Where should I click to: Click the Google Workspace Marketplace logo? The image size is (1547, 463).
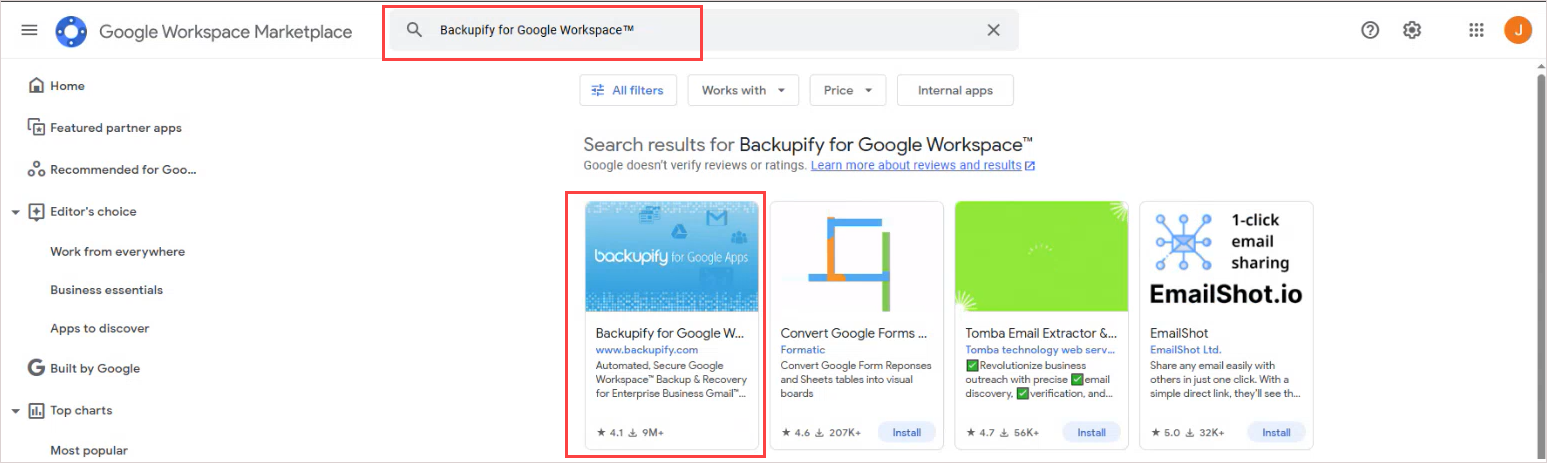[x=72, y=32]
